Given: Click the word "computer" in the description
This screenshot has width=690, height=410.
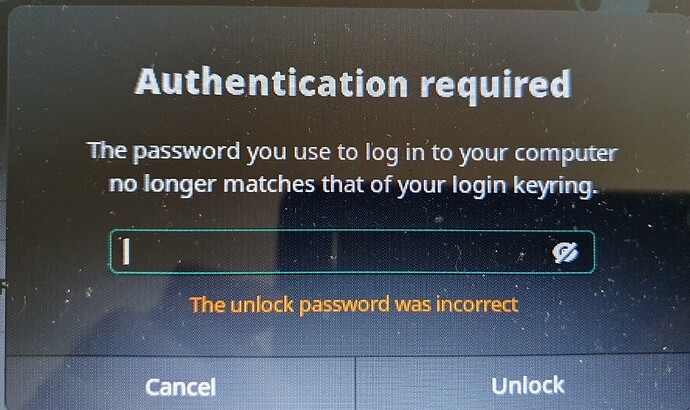Looking at the screenshot, I should tap(566, 155).
